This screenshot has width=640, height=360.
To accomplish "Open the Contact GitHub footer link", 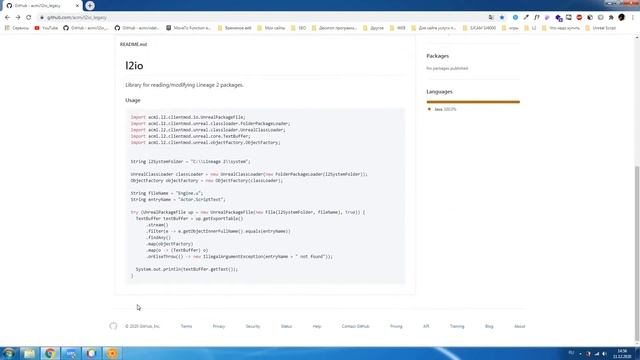I will pyautogui.click(x=355, y=327).
